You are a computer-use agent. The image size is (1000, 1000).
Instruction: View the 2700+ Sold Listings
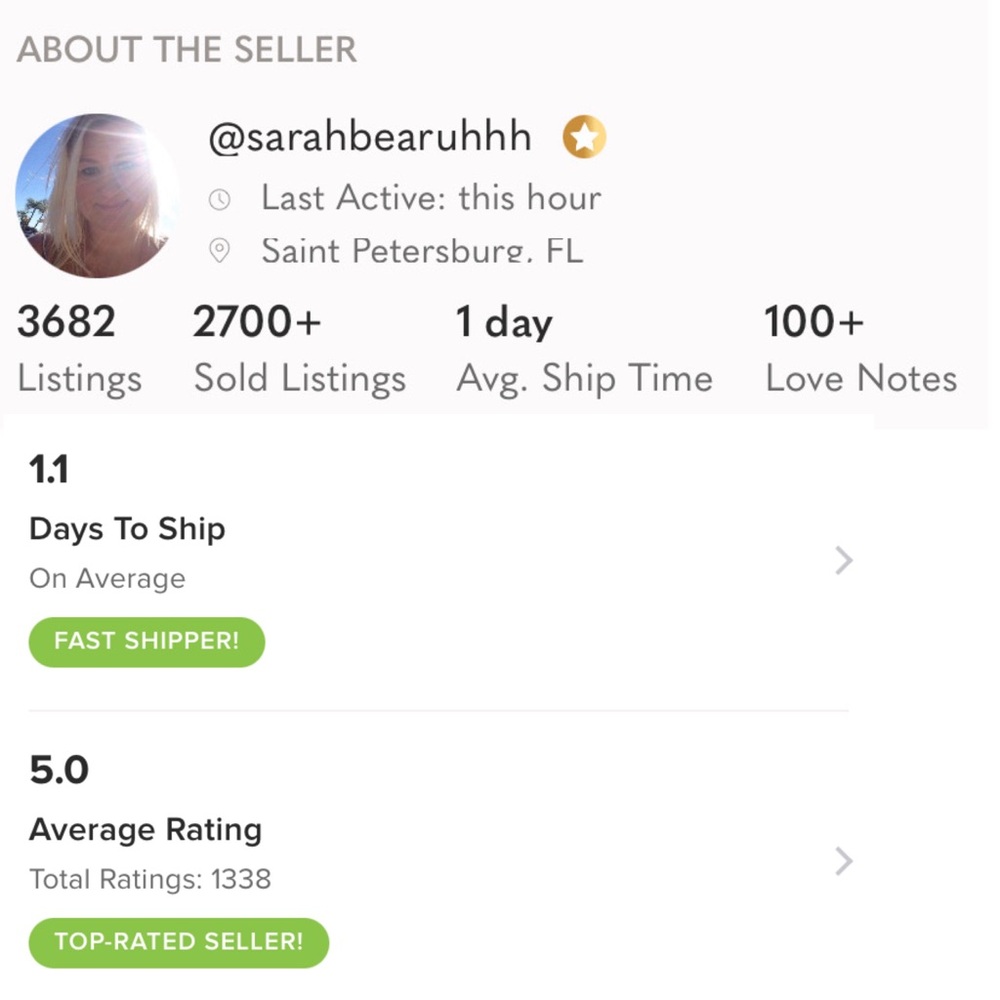tap(299, 350)
